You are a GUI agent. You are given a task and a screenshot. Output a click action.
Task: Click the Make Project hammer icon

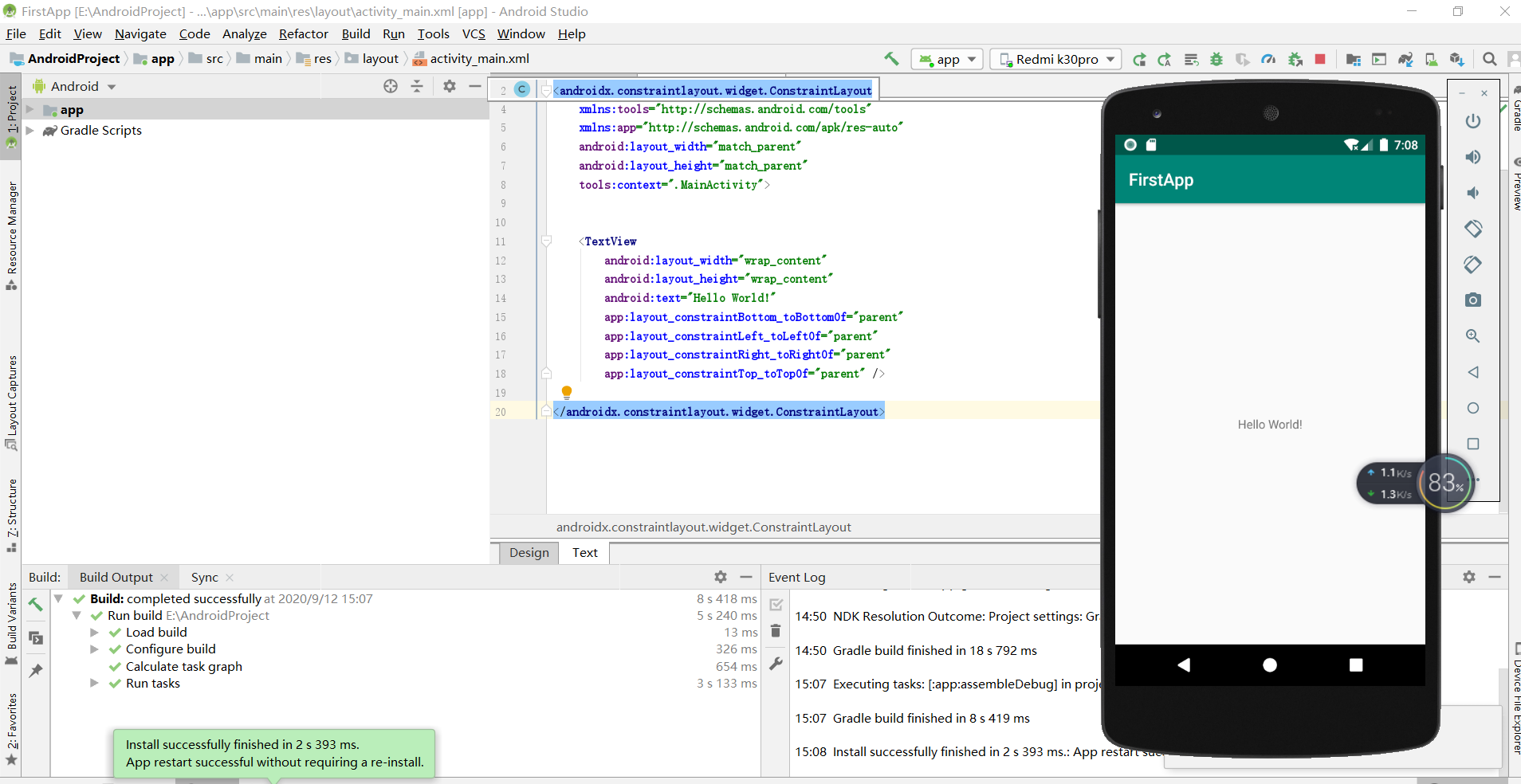tap(891, 58)
